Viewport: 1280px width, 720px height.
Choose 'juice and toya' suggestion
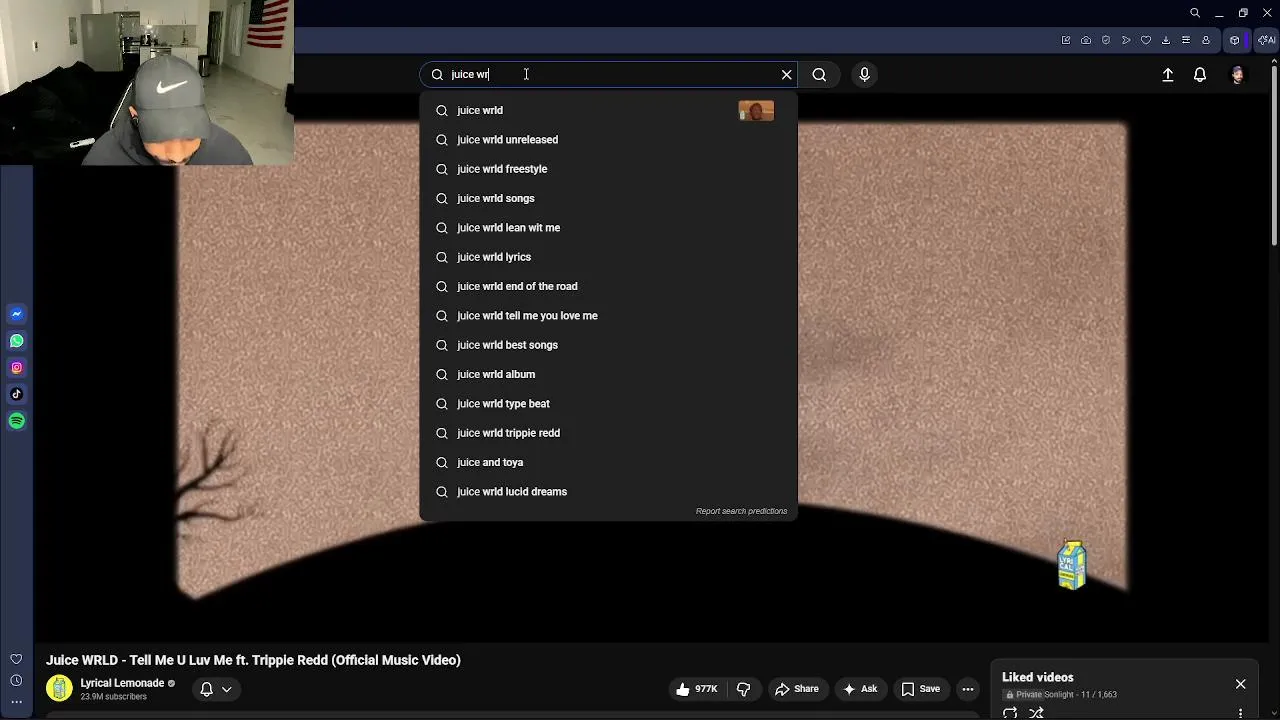pyautogui.click(x=608, y=462)
